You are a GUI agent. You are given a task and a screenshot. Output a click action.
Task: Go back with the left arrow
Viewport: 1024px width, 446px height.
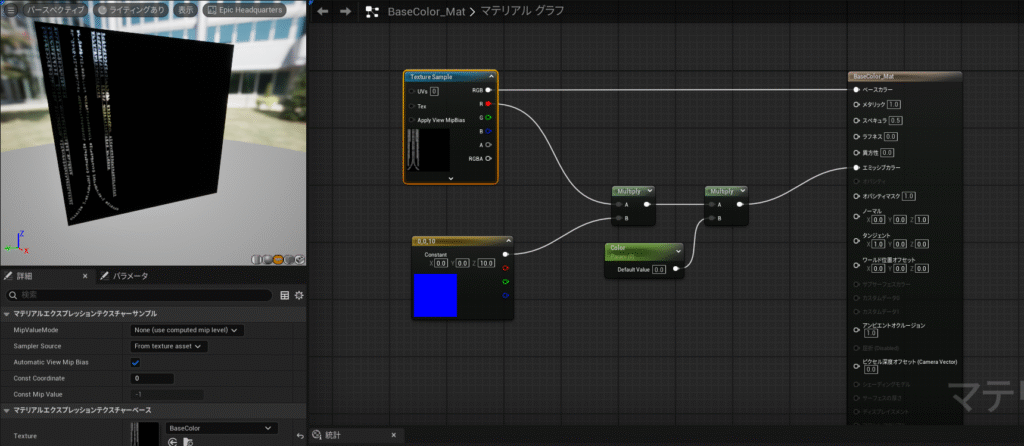pyautogui.click(x=323, y=11)
